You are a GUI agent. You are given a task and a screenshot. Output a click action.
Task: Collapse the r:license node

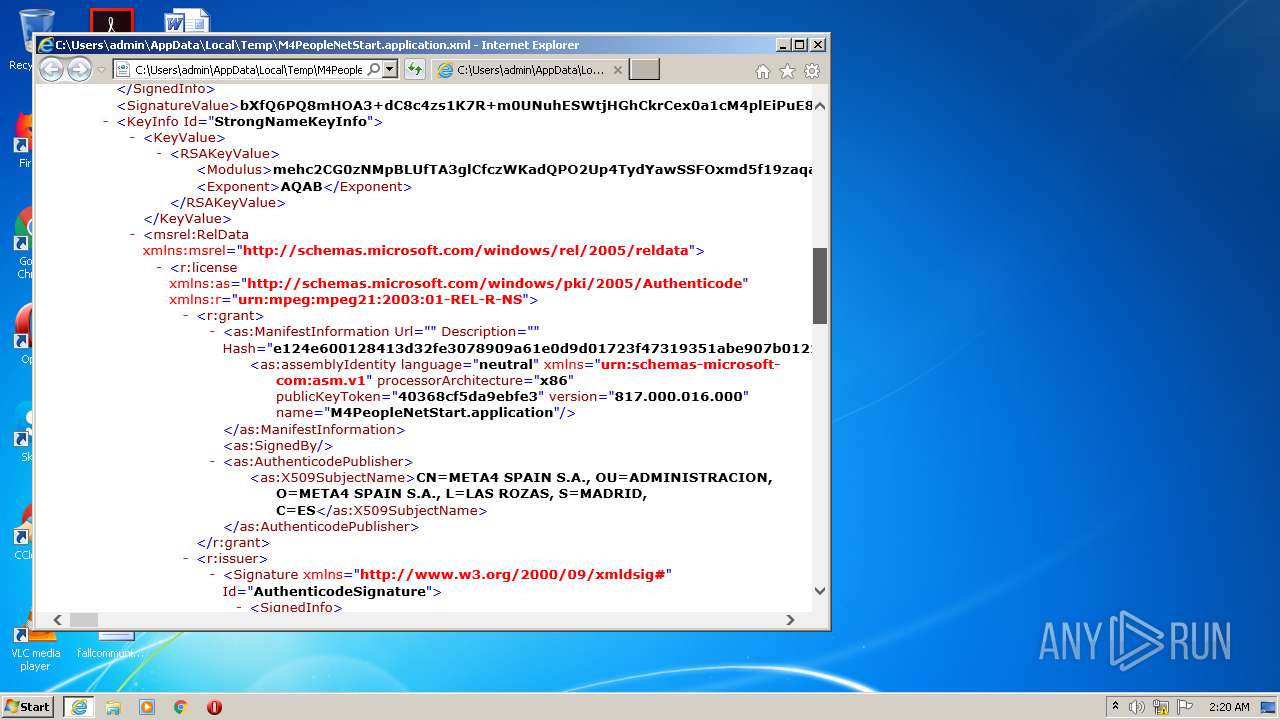(160, 267)
